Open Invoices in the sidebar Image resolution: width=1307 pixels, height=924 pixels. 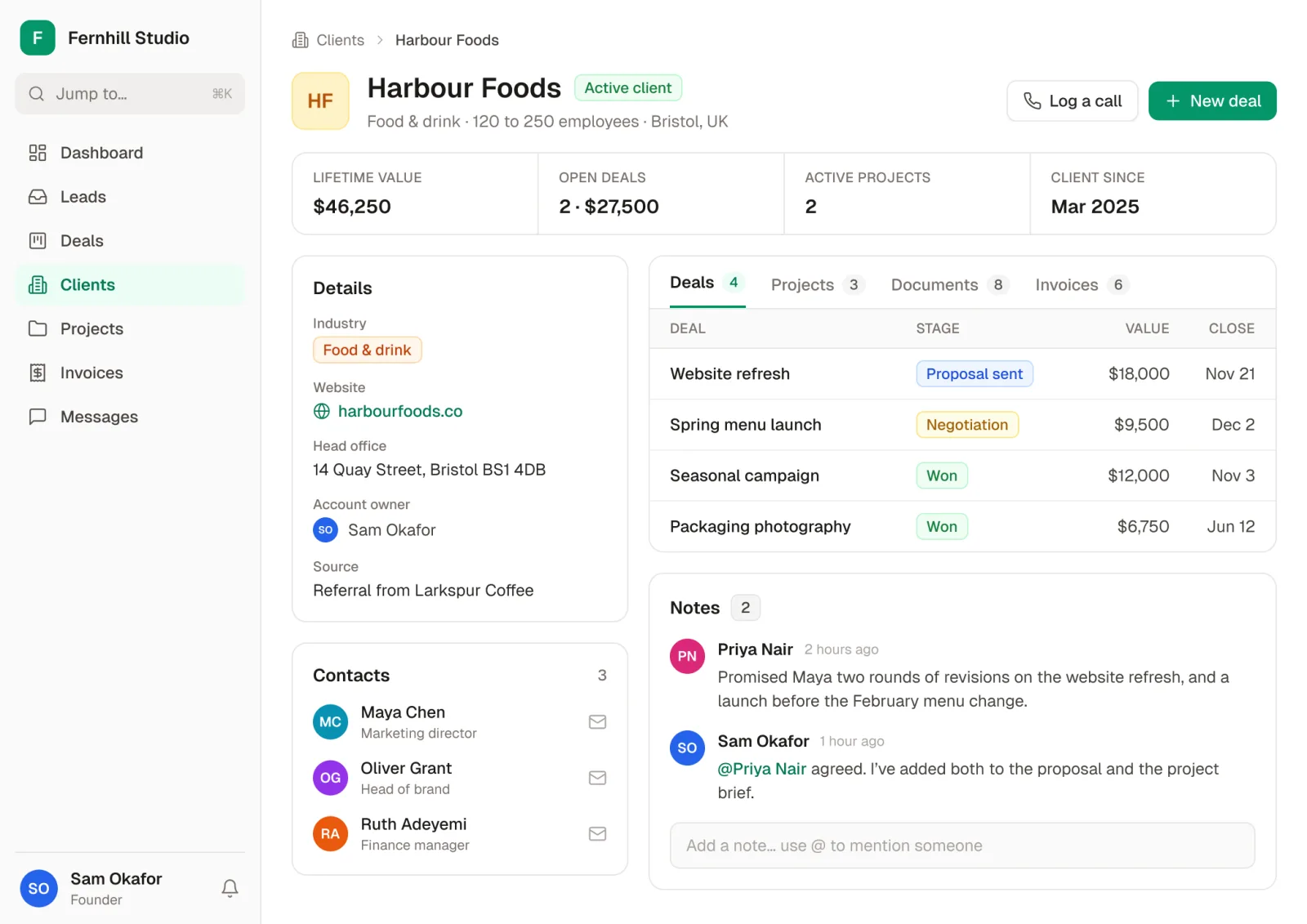130,373
